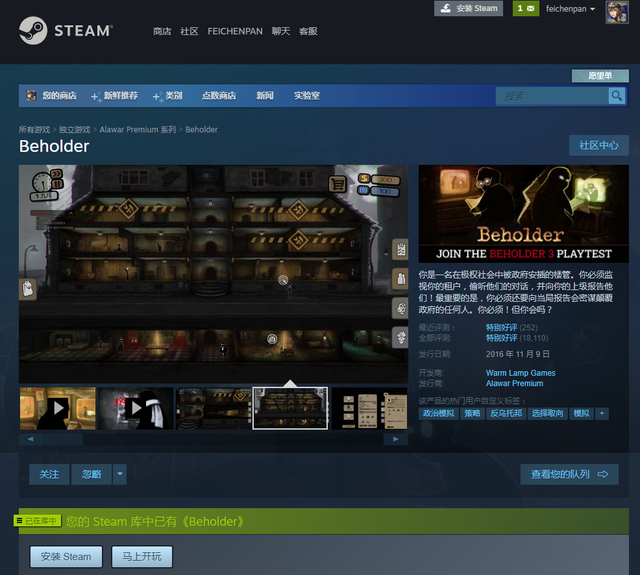Click the plus add tag button
Image resolution: width=640 pixels, height=575 pixels.
[x=602, y=413]
